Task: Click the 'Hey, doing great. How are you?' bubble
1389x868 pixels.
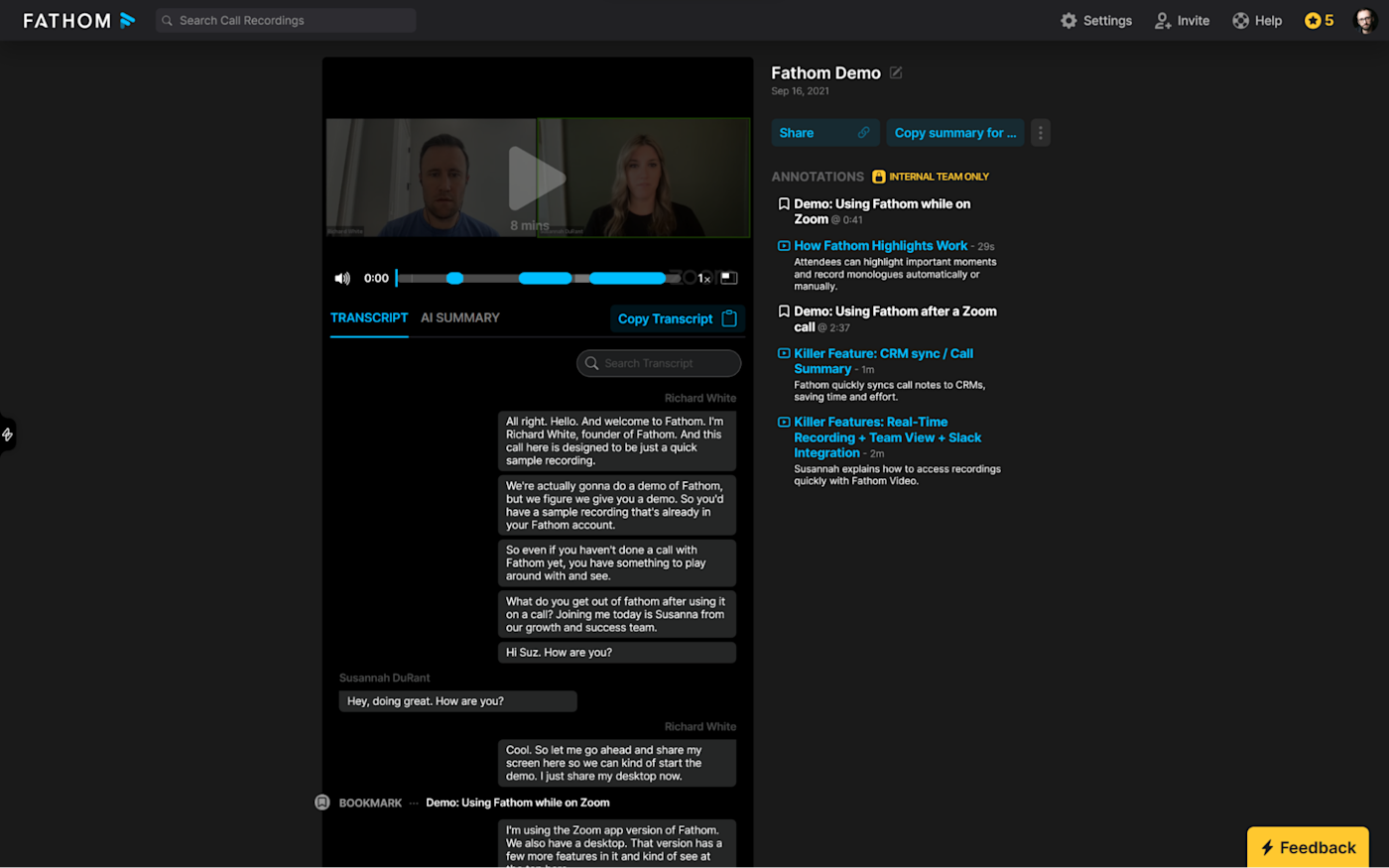Action: click(x=458, y=701)
